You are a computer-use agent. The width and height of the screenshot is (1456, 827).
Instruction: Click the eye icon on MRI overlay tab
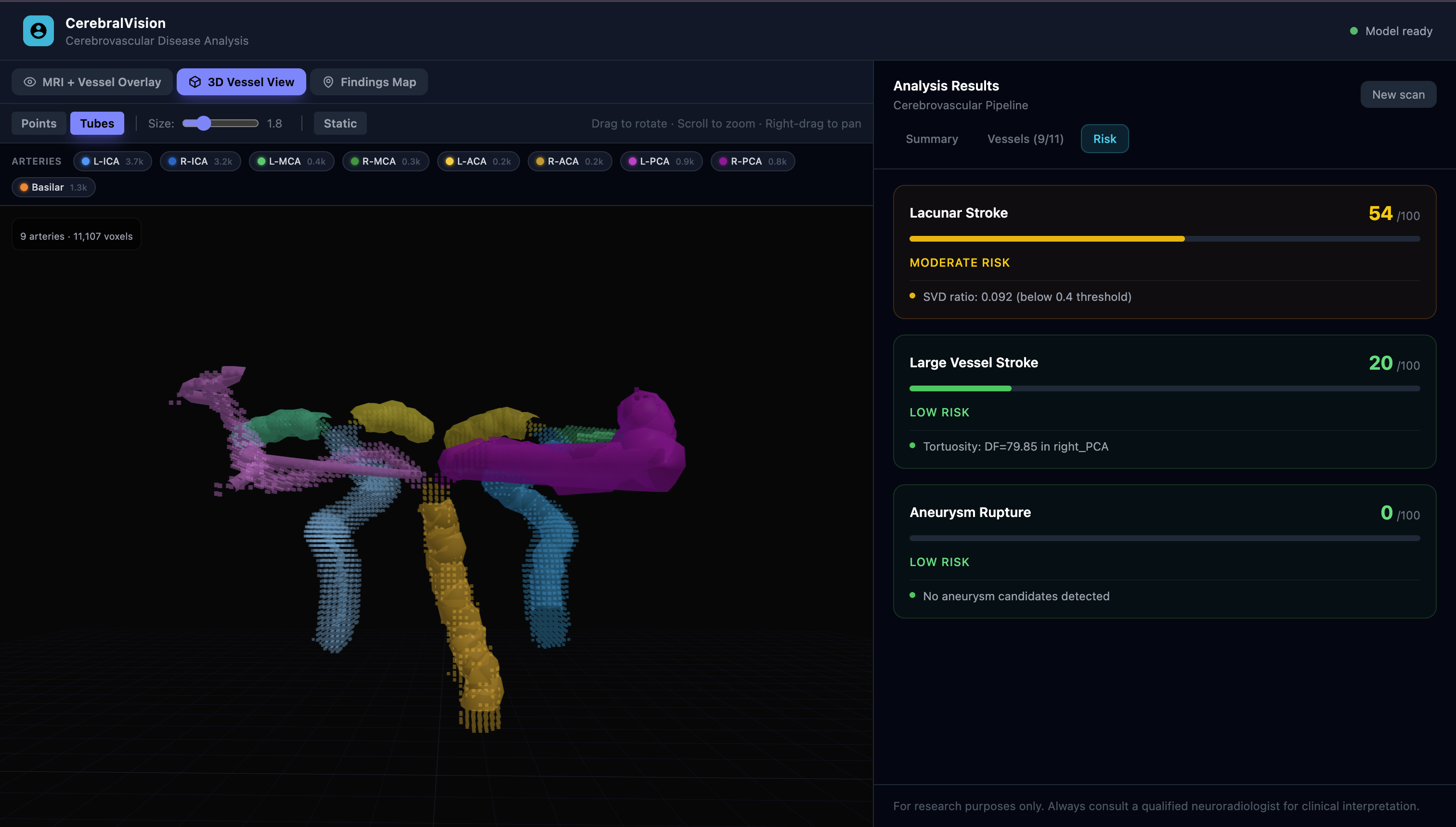(29, 82)
